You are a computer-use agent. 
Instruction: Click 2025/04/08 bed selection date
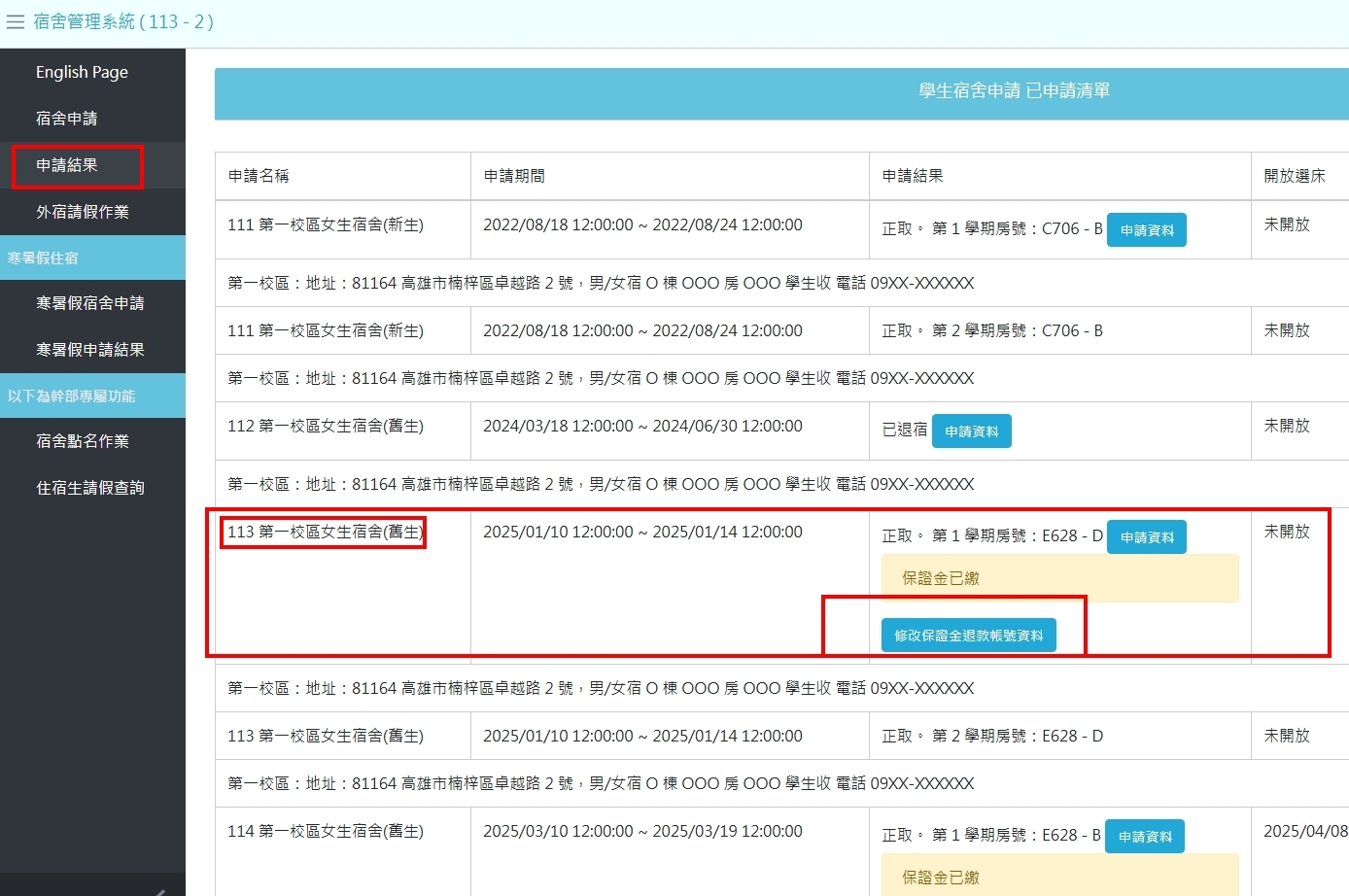tap(1305, 831)
